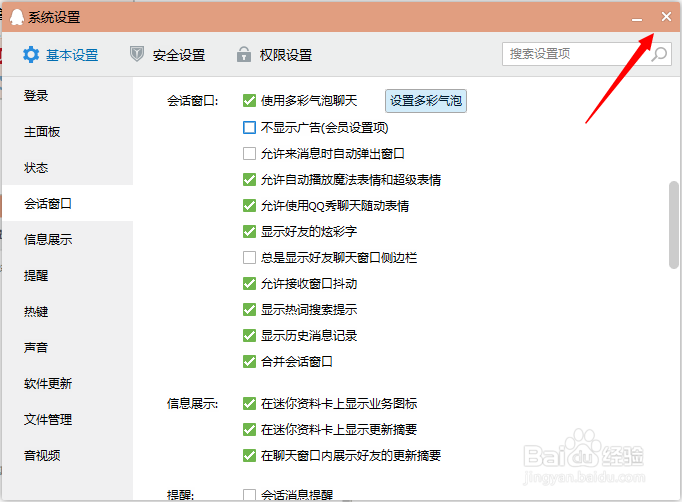
Task: Uncheck 显示好友的炫彩字
Action: point(249,231)
